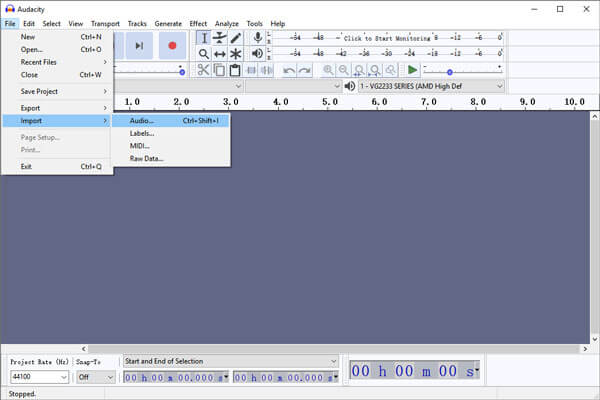Select the Multi-Tool asterisk icon
Viewport: 600px width, 400px height.
(236, 54)
